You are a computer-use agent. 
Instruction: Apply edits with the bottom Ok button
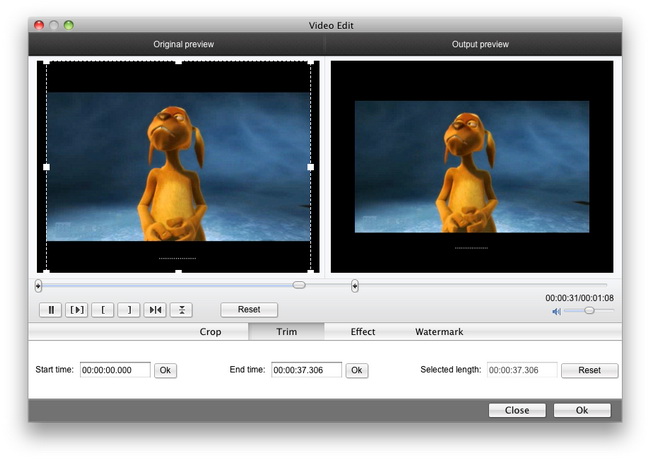pos(582,410)
